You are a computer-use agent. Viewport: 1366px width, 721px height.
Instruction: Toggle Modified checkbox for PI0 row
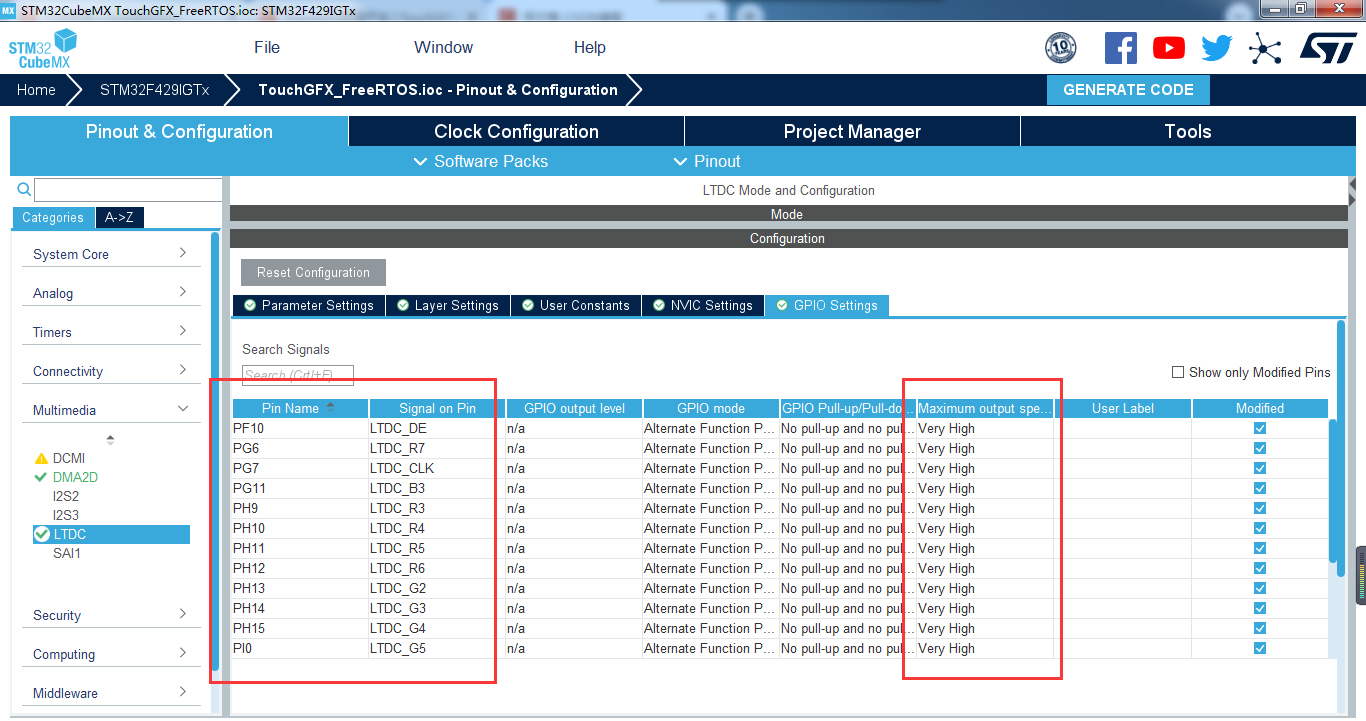[1260, 648]
